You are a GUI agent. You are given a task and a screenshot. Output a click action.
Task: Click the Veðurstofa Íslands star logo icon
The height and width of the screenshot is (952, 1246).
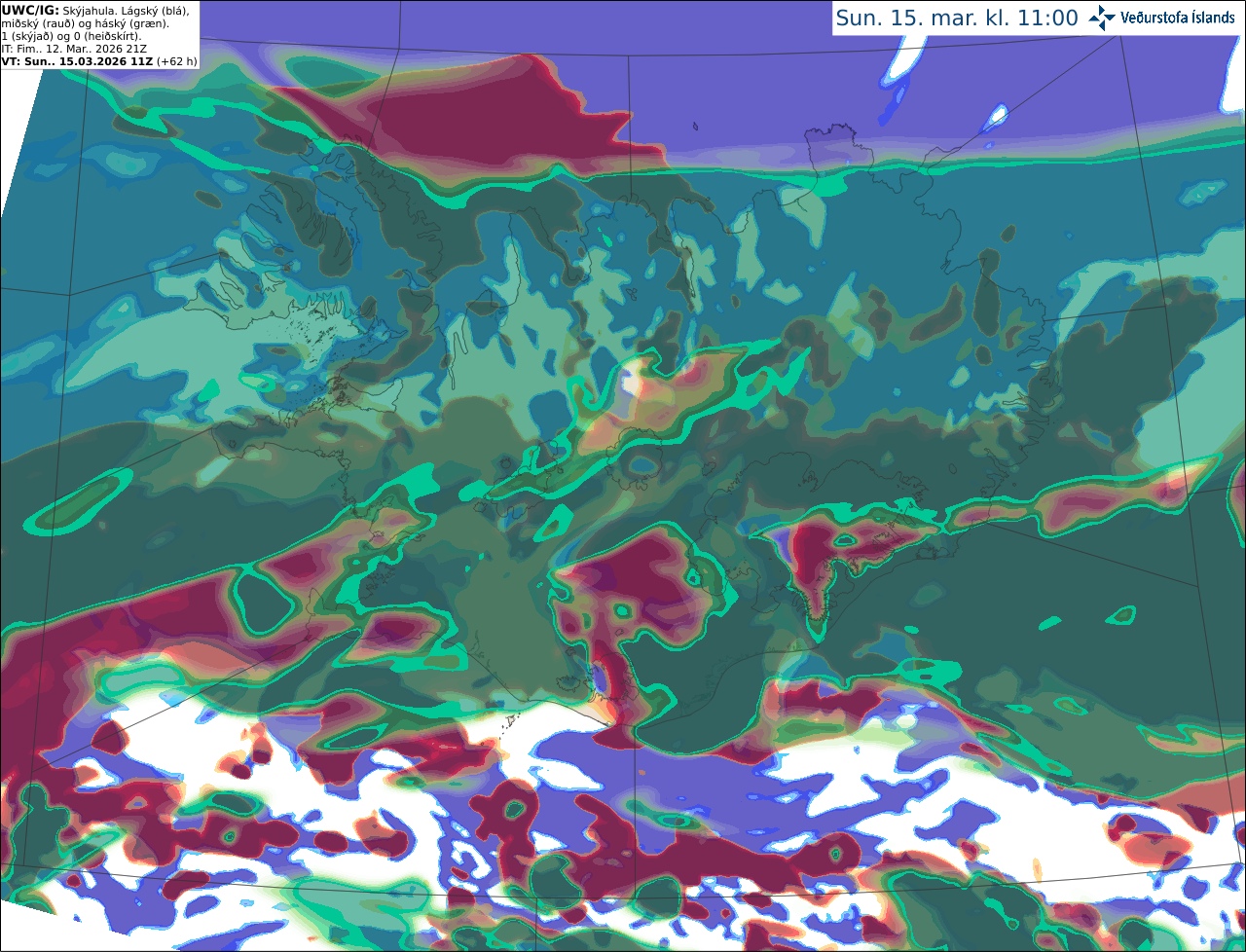pos(1102,18)
